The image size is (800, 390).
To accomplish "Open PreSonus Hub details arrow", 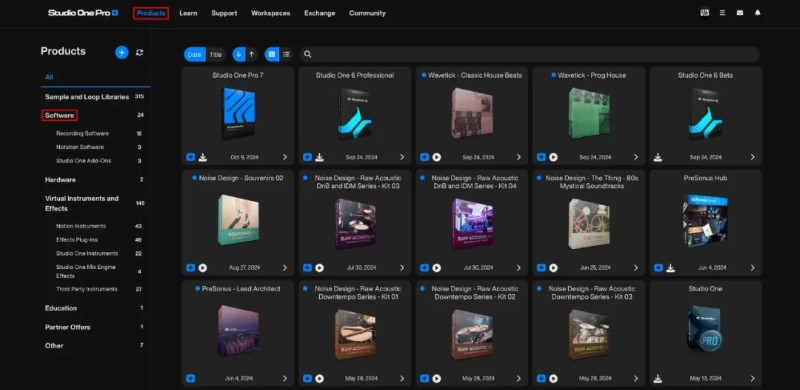I will [753, 267].
